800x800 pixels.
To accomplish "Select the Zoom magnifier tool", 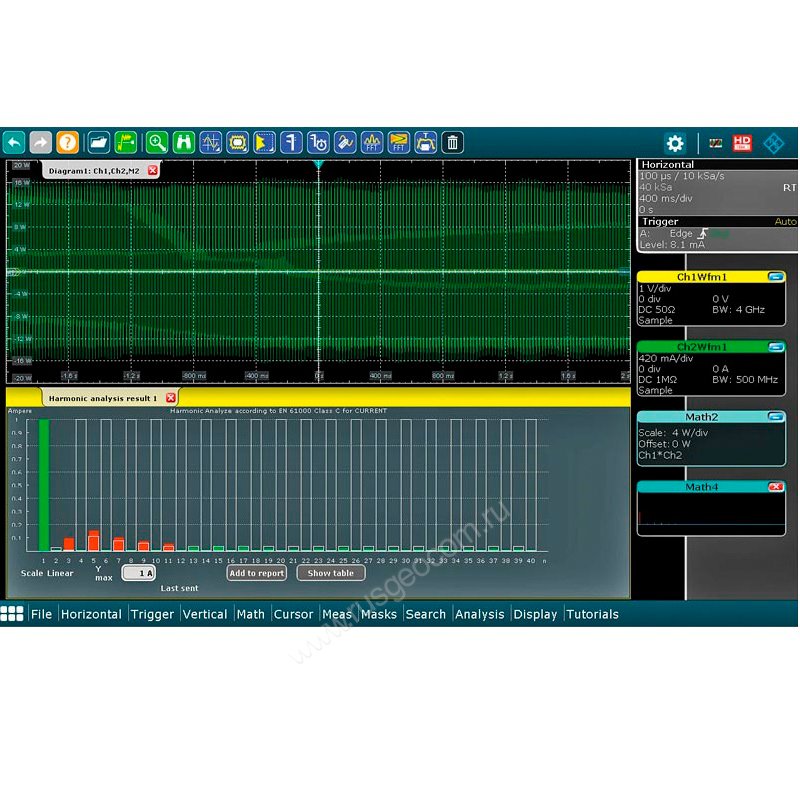I will pos(157,142).
